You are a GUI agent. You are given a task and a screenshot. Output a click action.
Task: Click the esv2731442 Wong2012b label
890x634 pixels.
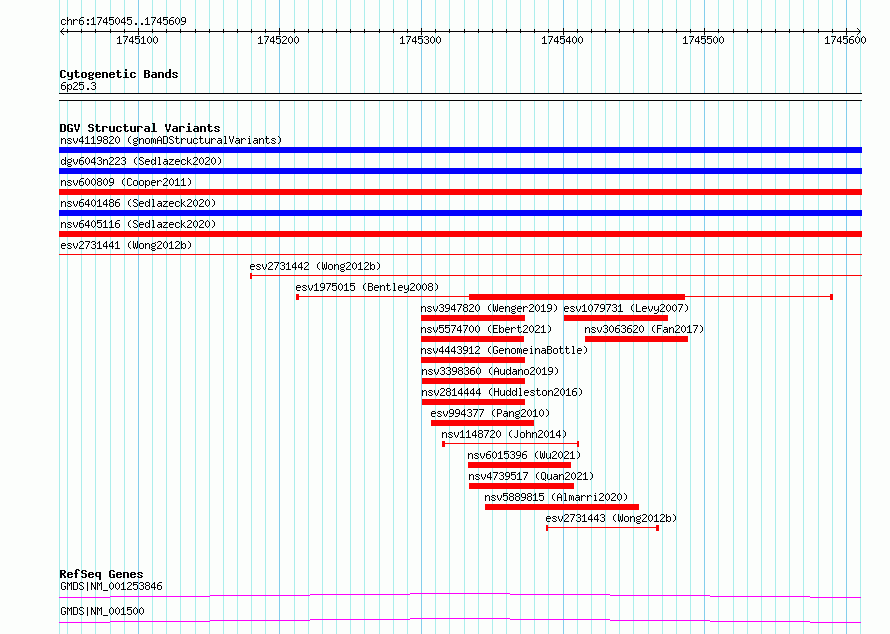tap(315, 266)
